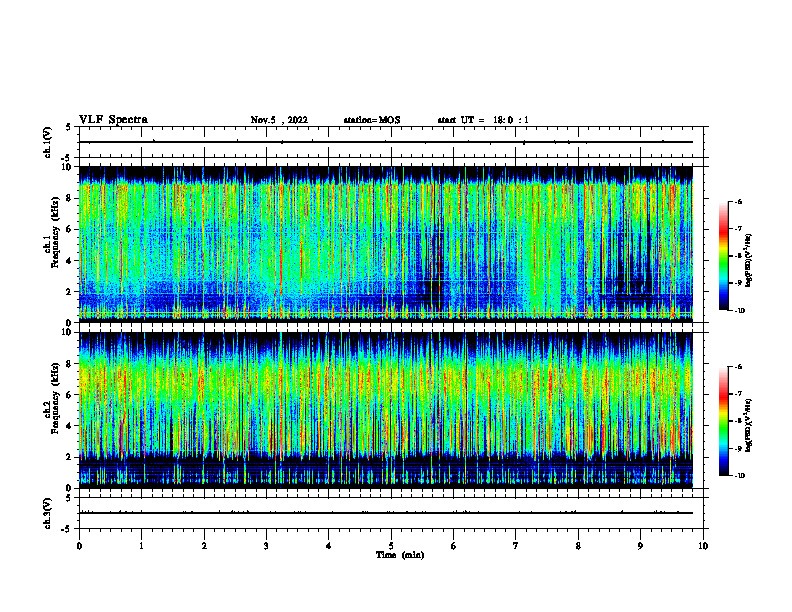This screenshot has height=612, width=792.
Task: Click the "-6" label on lower colorbar
Action: click(738, 367)
